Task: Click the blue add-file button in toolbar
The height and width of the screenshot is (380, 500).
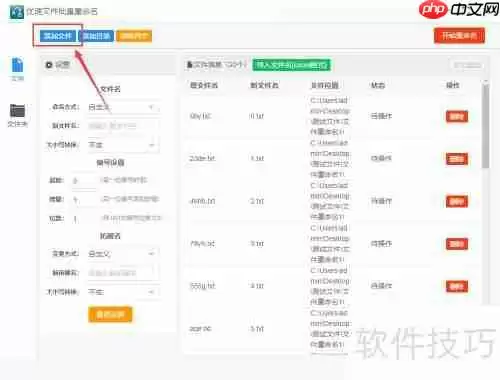Action: click(x=58, y=36)
